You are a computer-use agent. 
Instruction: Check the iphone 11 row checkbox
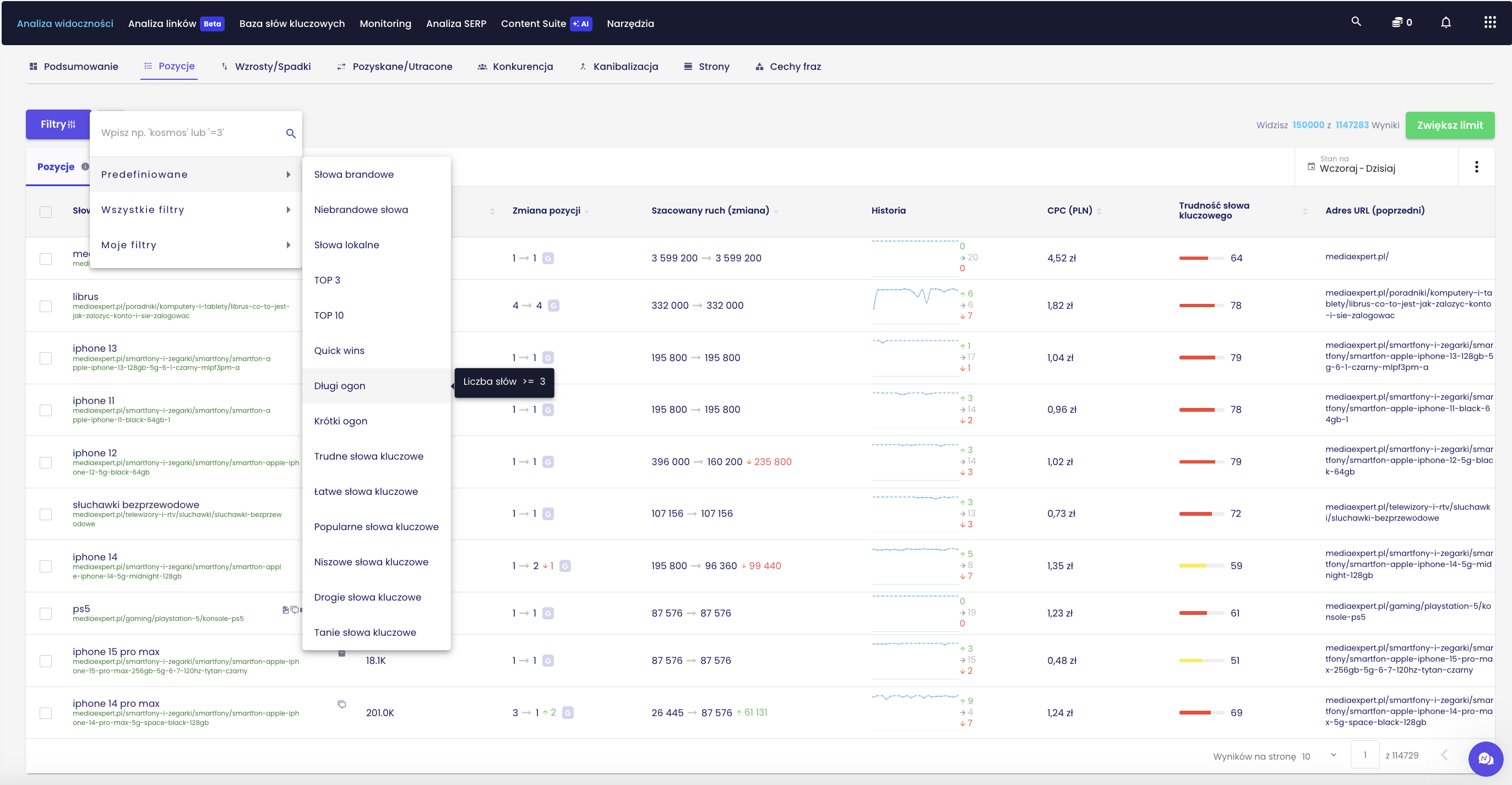(46, 410)
